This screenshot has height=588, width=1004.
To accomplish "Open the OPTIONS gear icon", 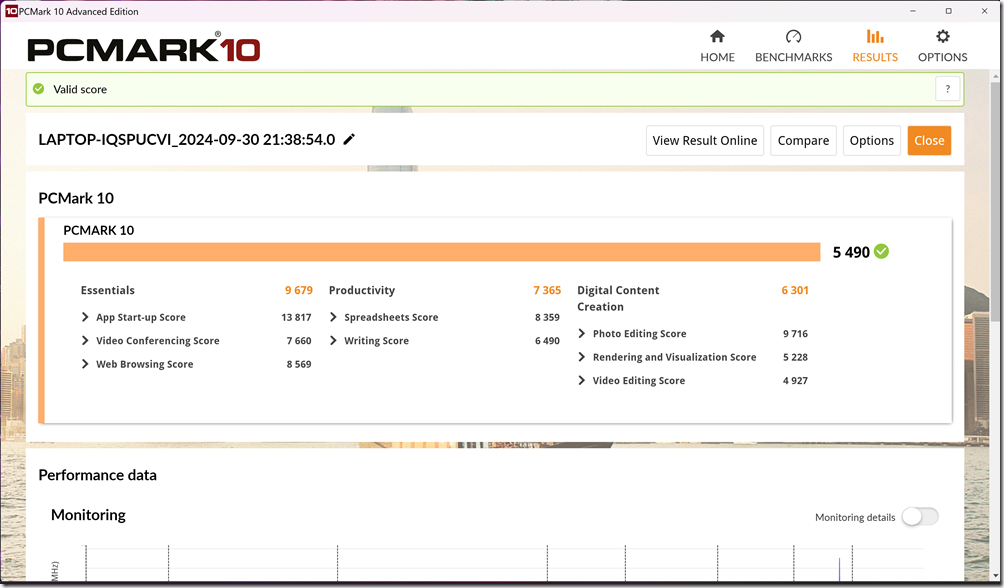I will click(941, 37).
